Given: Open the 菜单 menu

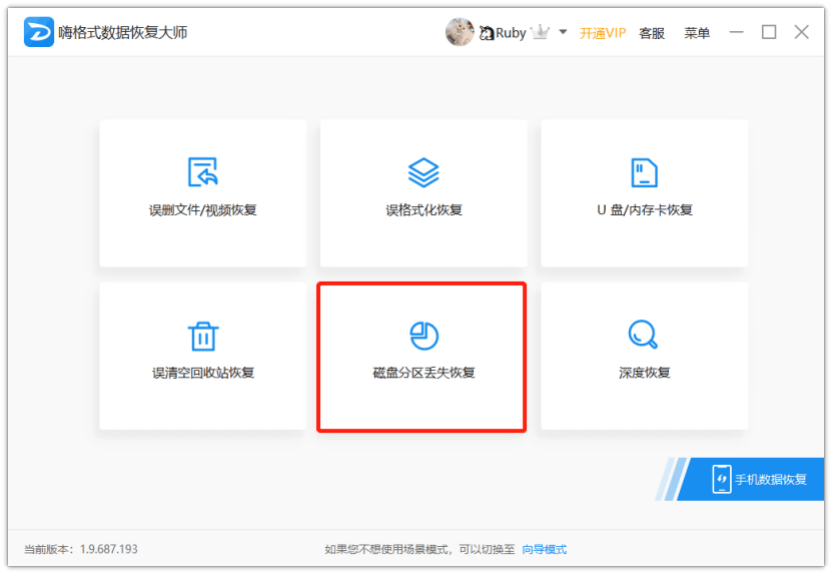Looking at the screenshot, I should coord(697,33).
